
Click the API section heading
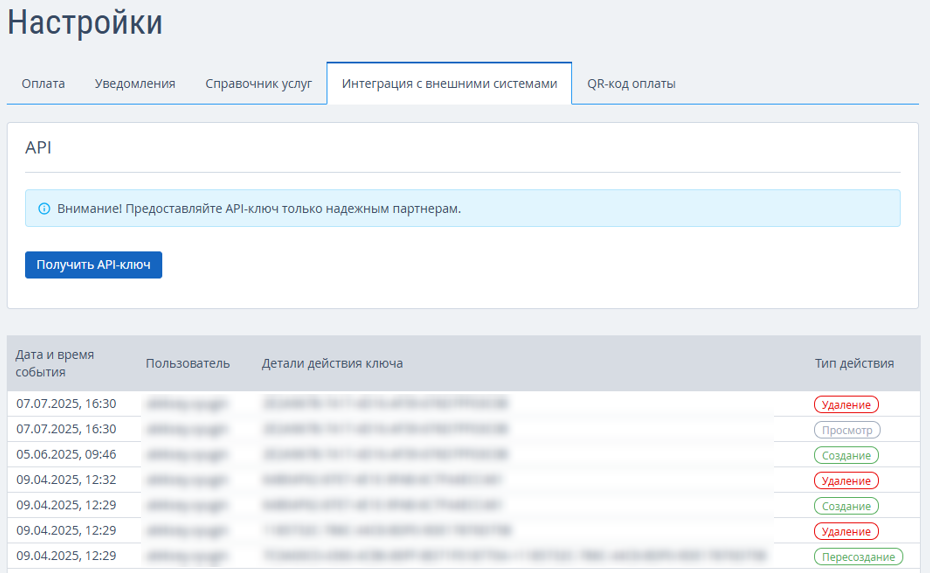(x=39, y=147)
